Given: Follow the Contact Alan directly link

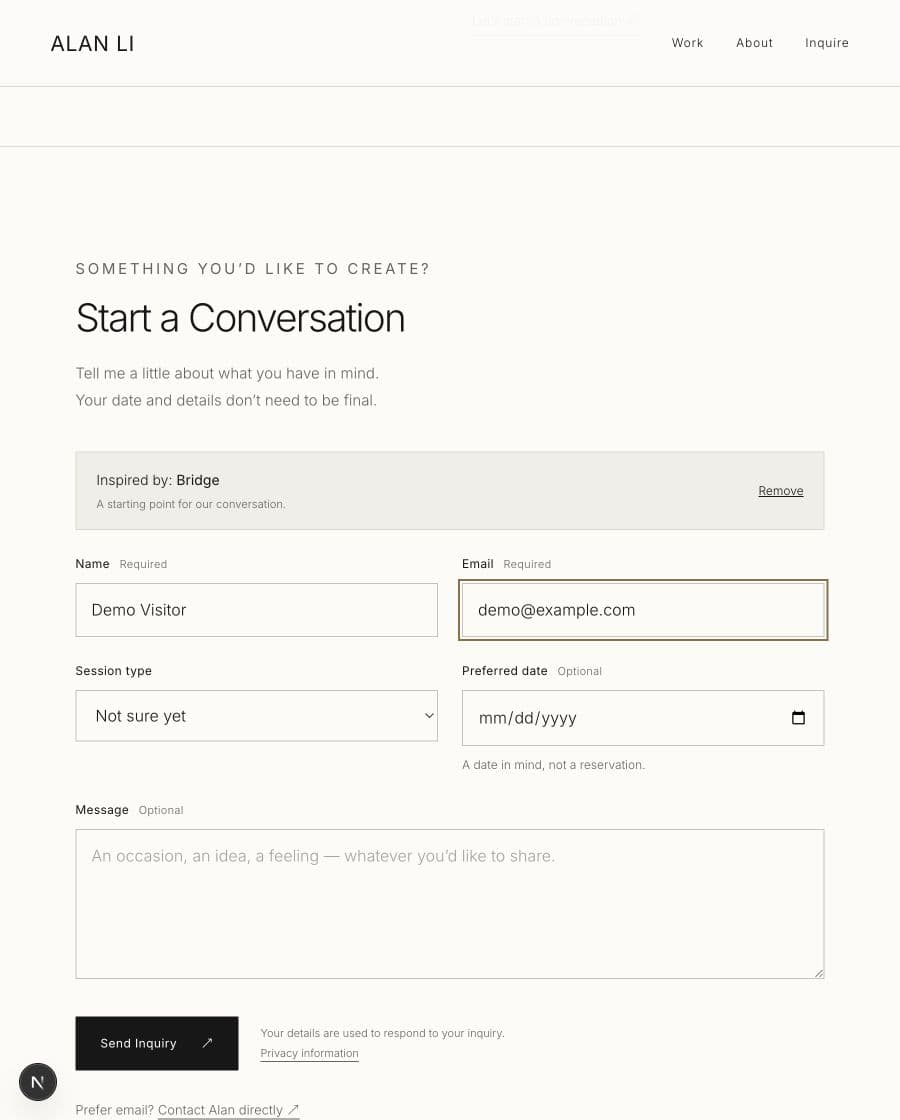Looking at the screenshot, I should point(228,1110).
